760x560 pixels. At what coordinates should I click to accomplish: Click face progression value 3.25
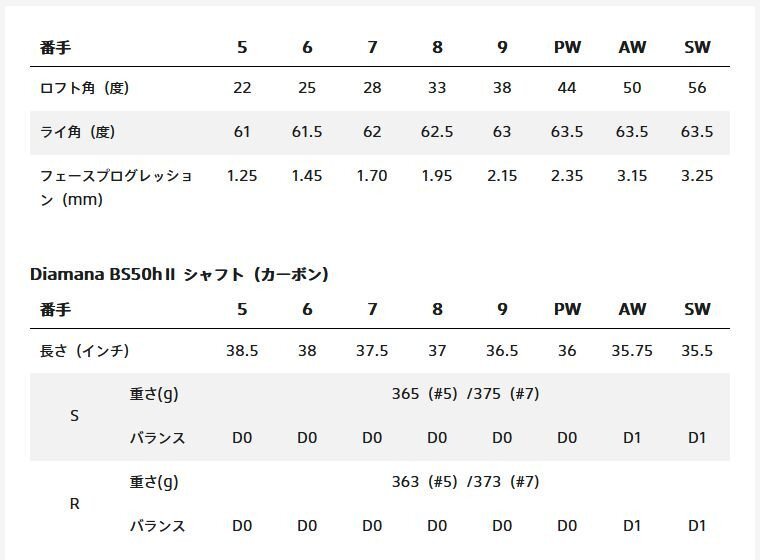tap(697, 176)
